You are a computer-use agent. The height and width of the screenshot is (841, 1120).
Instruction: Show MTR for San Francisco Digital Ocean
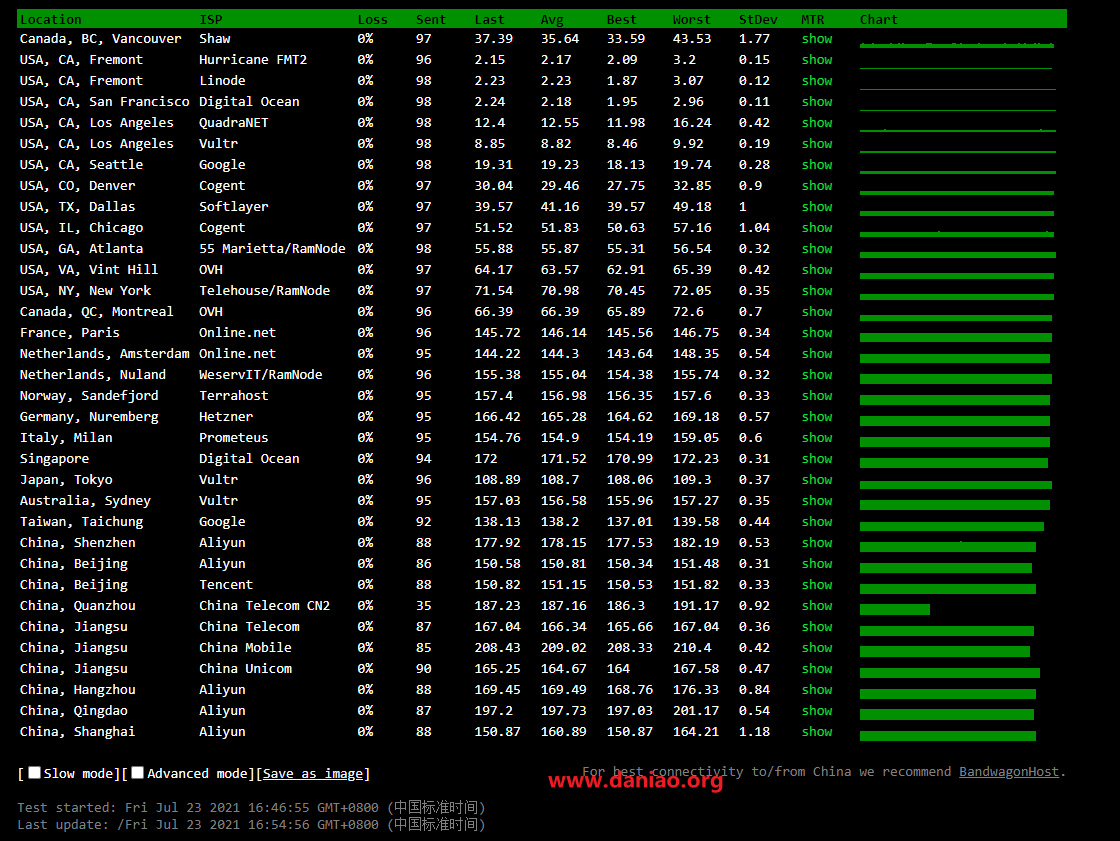click(816, 101)
